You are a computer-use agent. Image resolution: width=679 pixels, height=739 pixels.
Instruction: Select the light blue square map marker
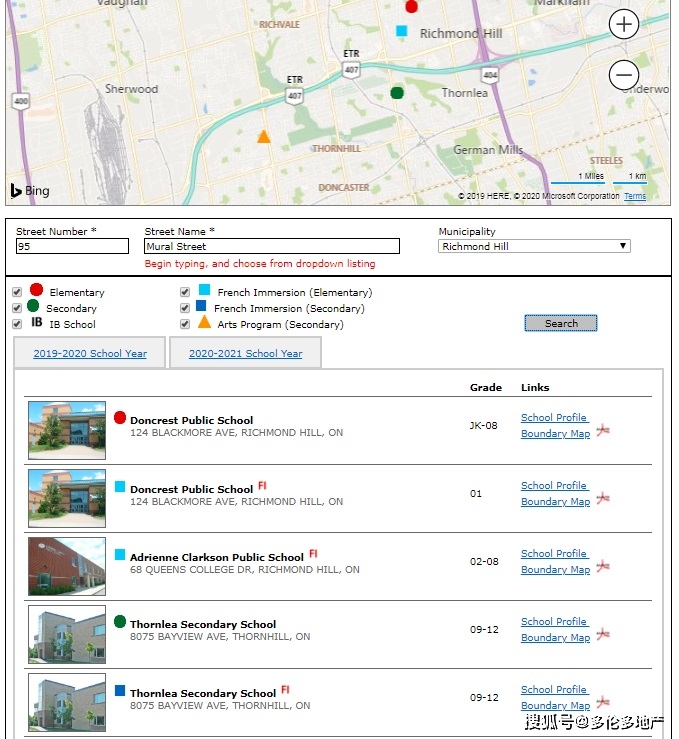coord(401,31)
